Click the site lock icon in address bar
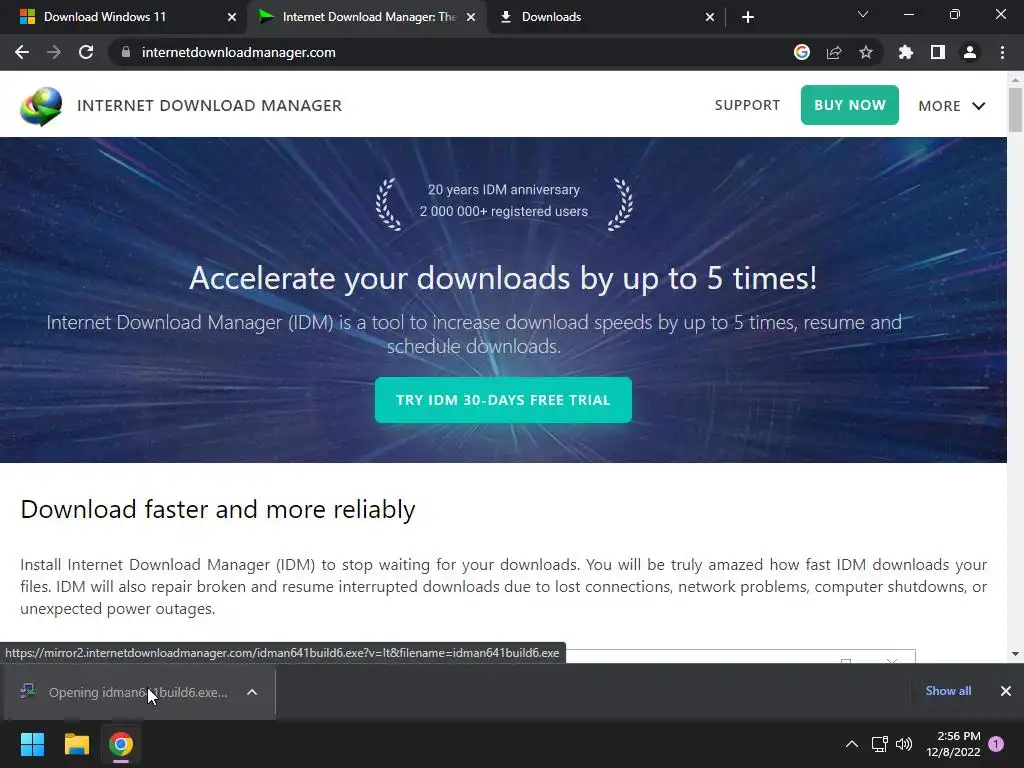Viewport: 1024px width, 768px height. coord(125,52)
